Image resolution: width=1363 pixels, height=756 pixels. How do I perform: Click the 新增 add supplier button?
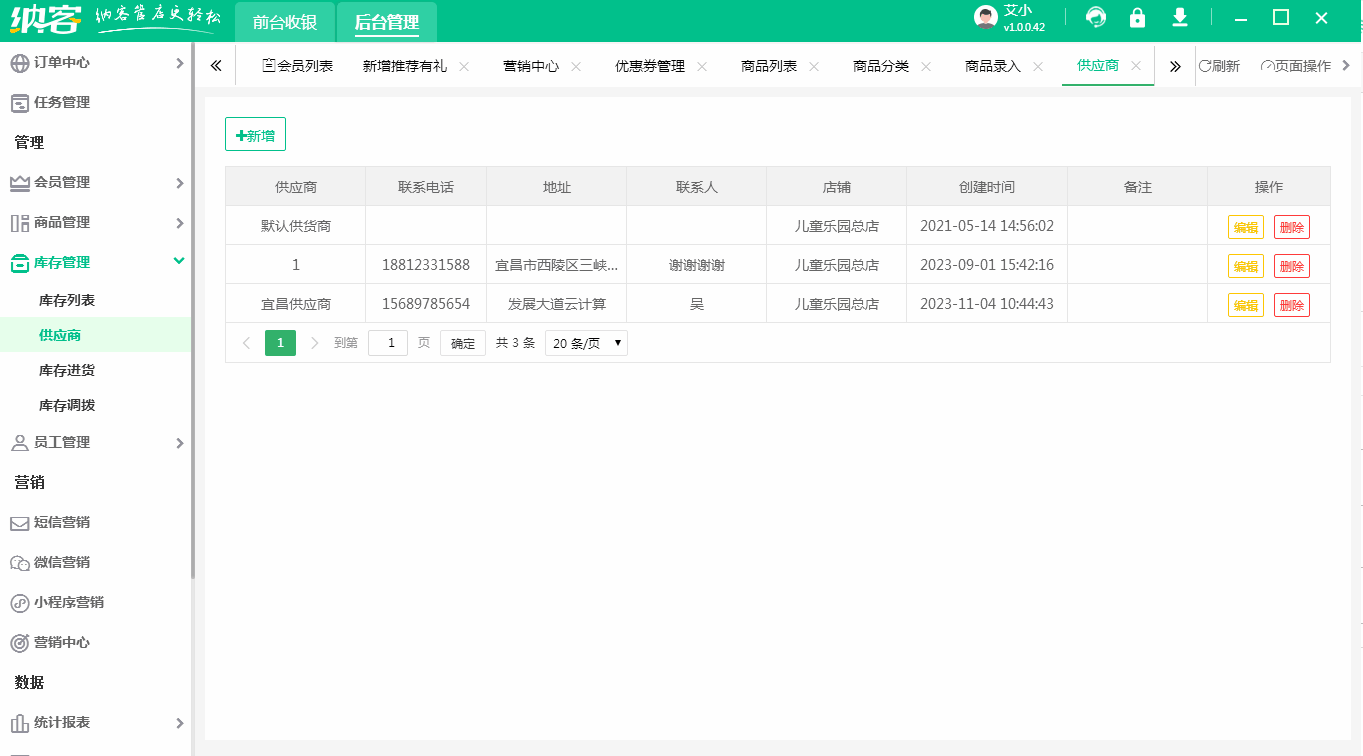coord(255,133)
